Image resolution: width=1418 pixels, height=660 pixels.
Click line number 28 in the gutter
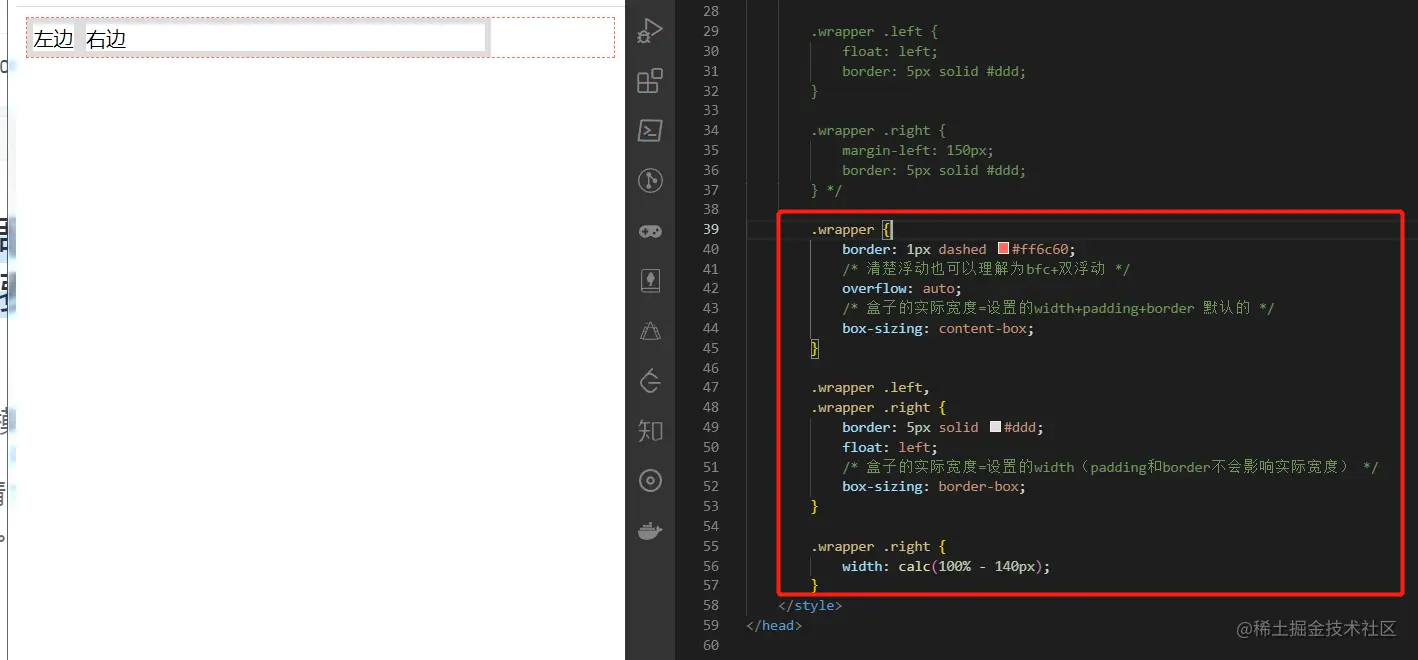pos(710,11)
